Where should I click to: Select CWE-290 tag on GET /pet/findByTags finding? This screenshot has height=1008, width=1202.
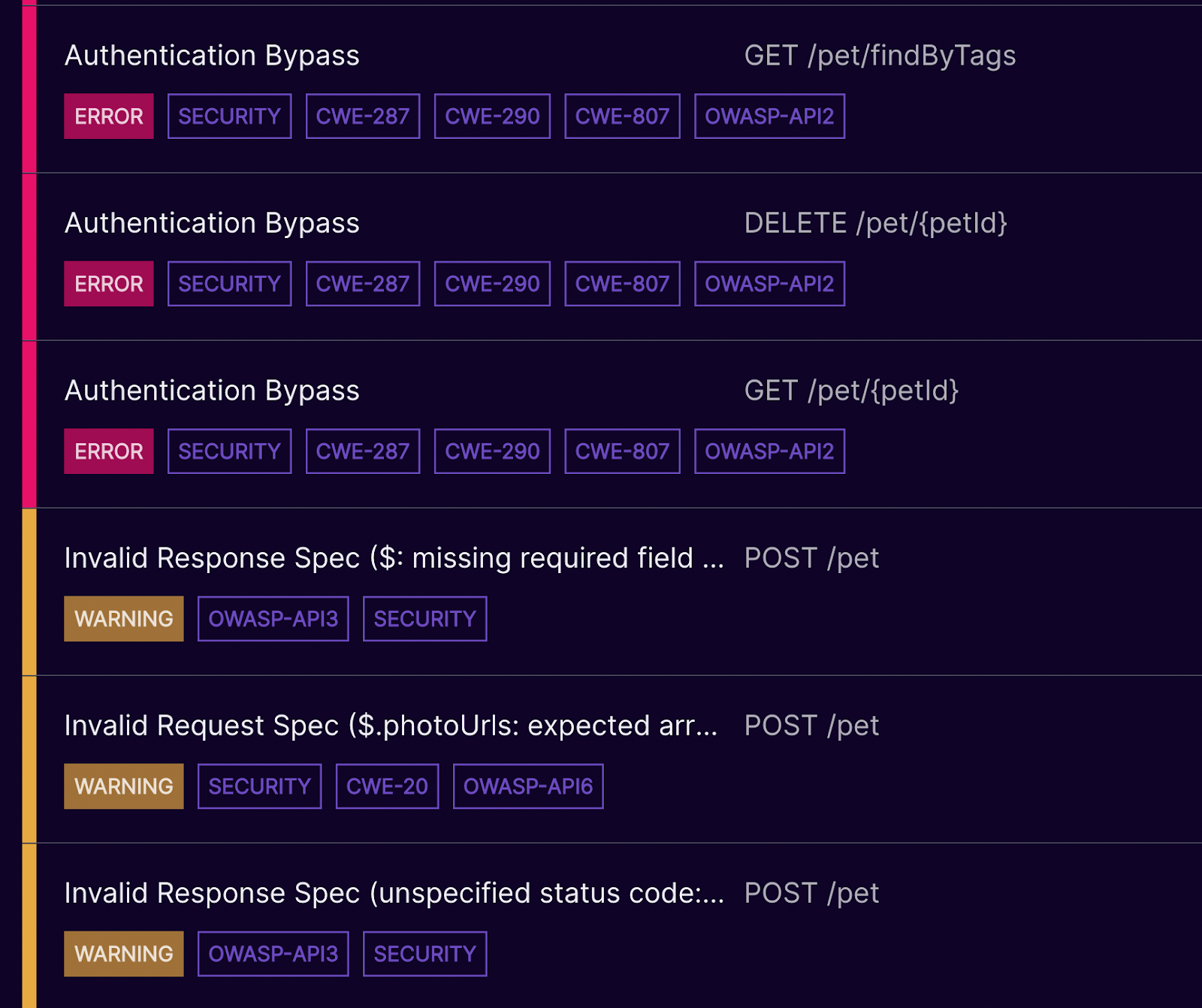tap(492, 116)
